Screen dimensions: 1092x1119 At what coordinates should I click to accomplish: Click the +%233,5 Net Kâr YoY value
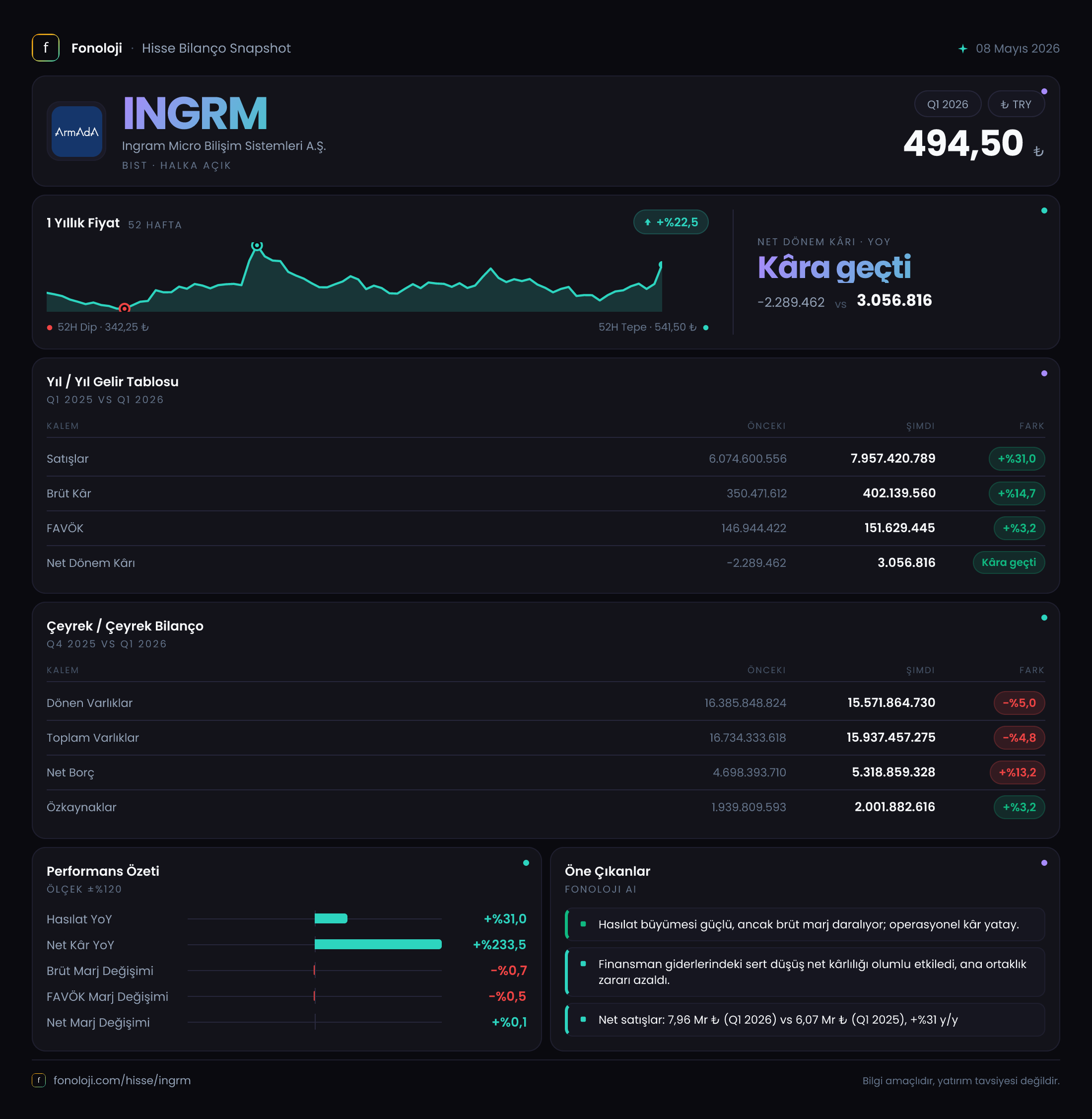(x=499, y=945)
